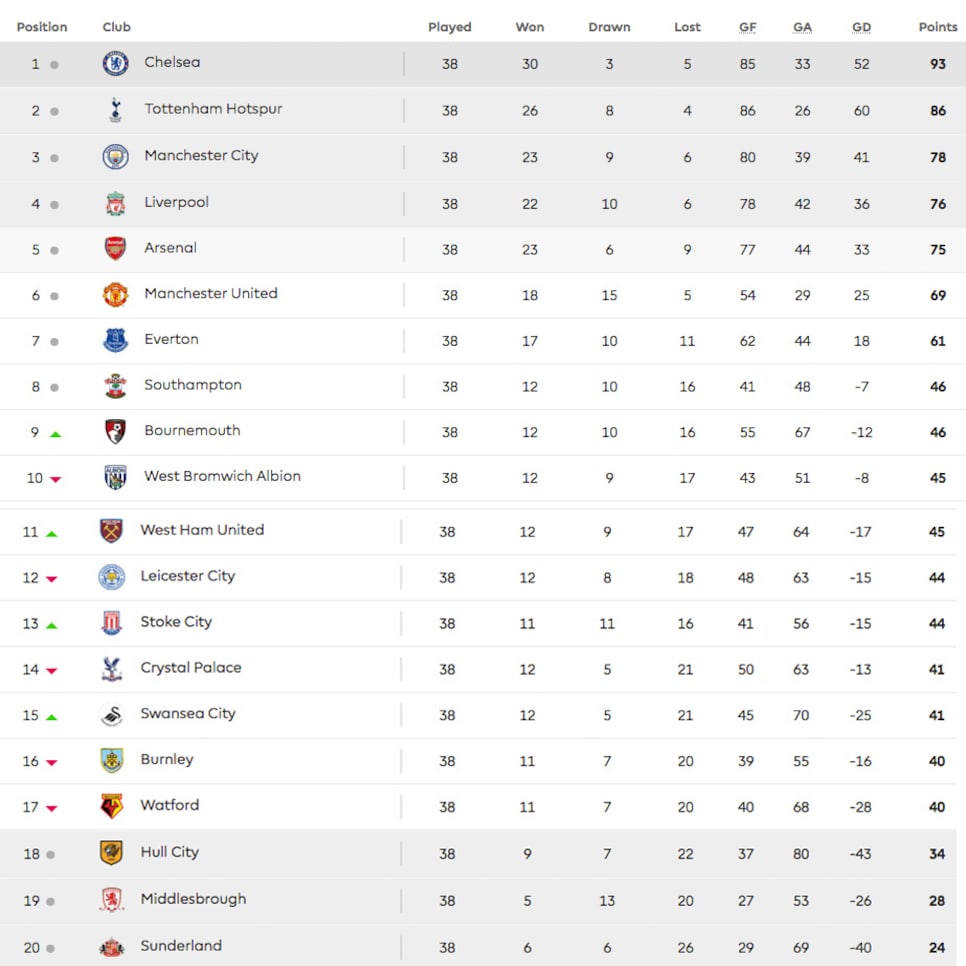Click the Swansea City swan crest
The image size is (966, 966).
(x=112, y=715)
